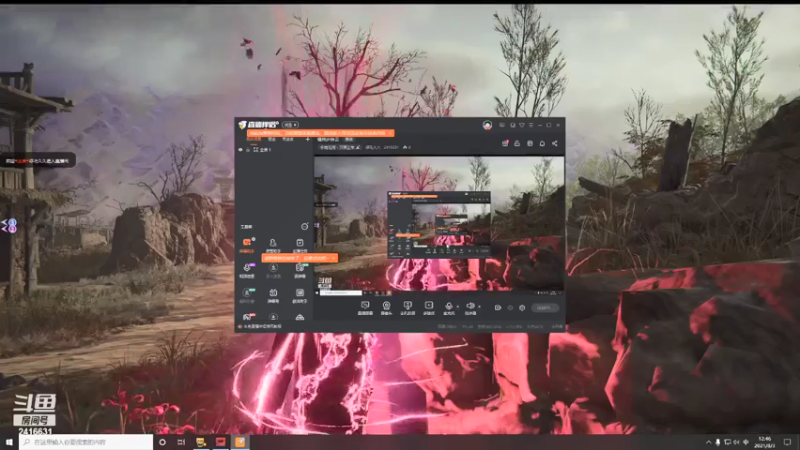Image resolution: width=800 pixels, height=450 pixels.
Task: Open the first tab above the room title
Action: (328, 139)
